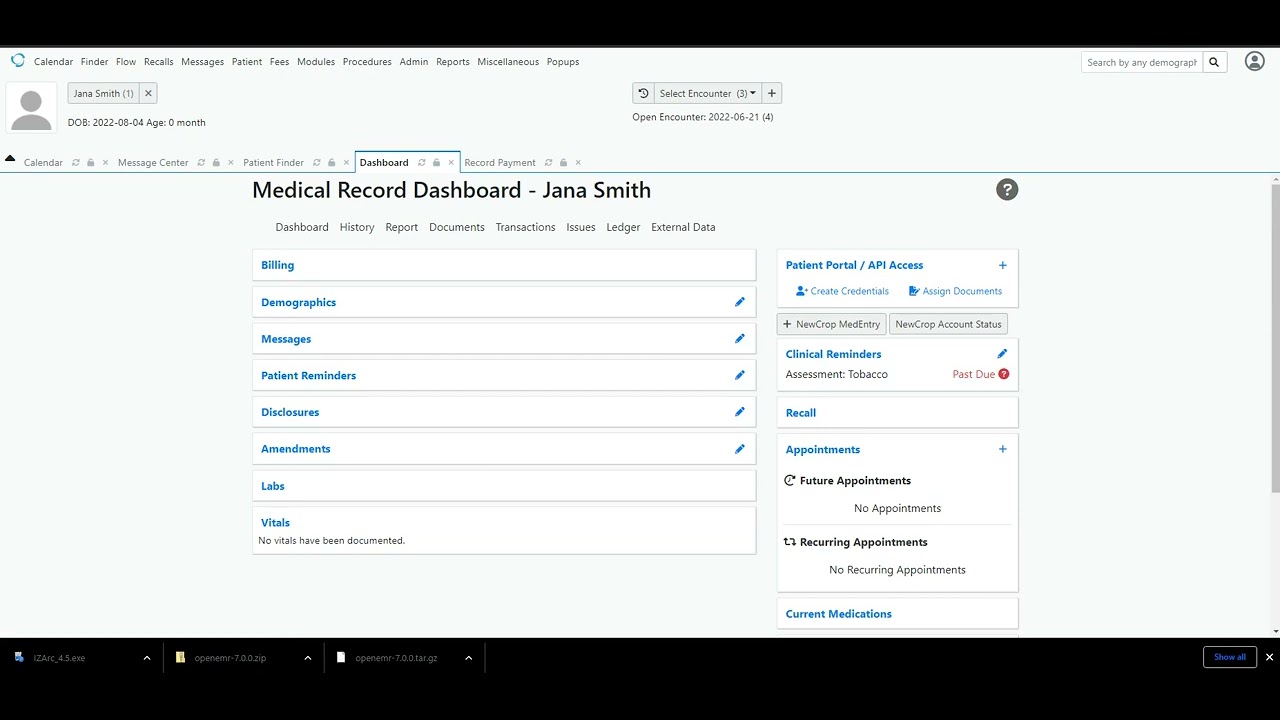The image size is (1280, 720).
Task: Click the encounter history icon
Action: point(643,93)
